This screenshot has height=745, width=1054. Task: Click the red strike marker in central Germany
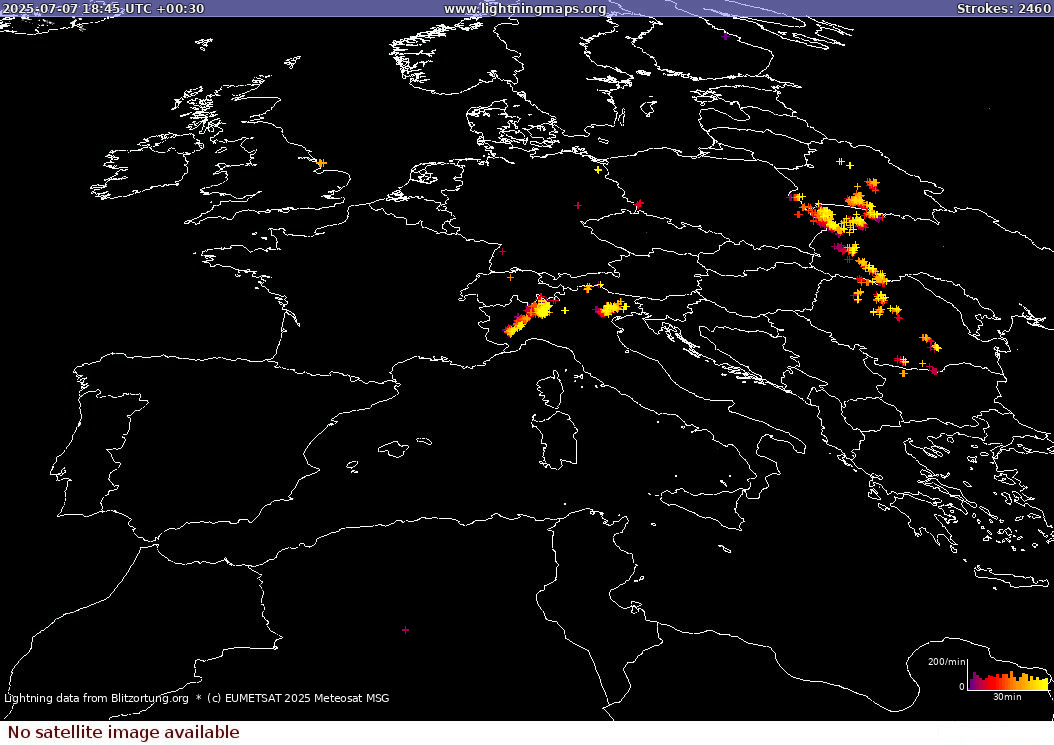578,205
